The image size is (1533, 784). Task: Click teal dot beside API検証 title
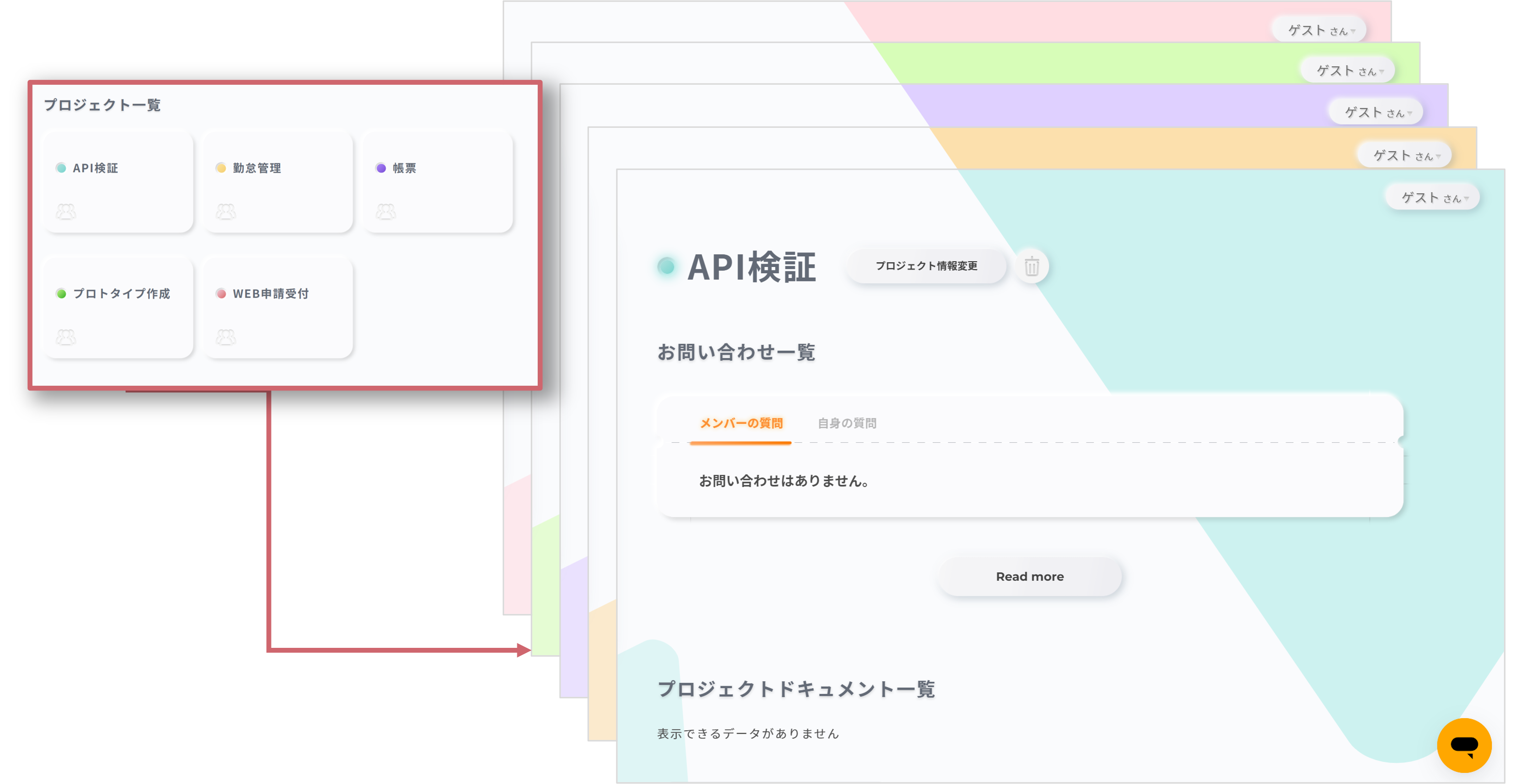(666, 266)
